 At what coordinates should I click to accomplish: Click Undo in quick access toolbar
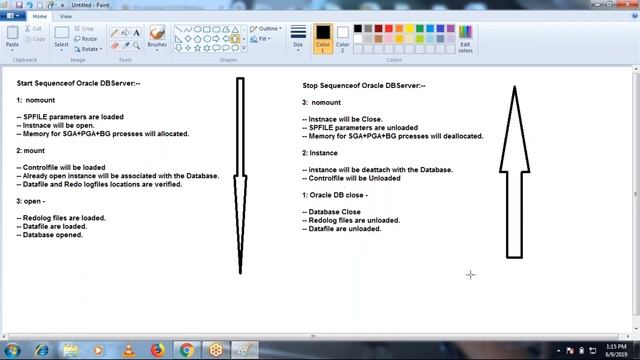[29, 5]
